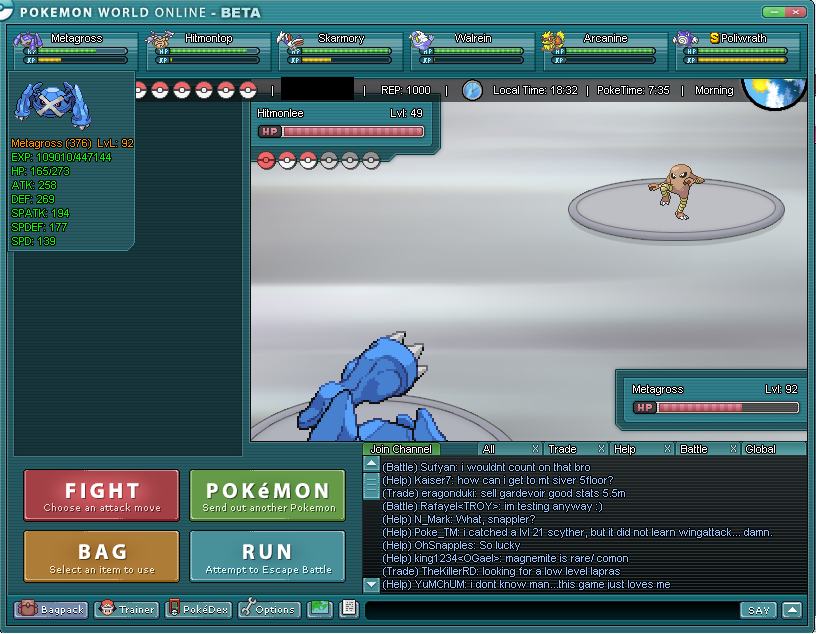The height and width of the screenshot is (634, 816).
Task: Click the world map icon
Action: pos(320,609)
